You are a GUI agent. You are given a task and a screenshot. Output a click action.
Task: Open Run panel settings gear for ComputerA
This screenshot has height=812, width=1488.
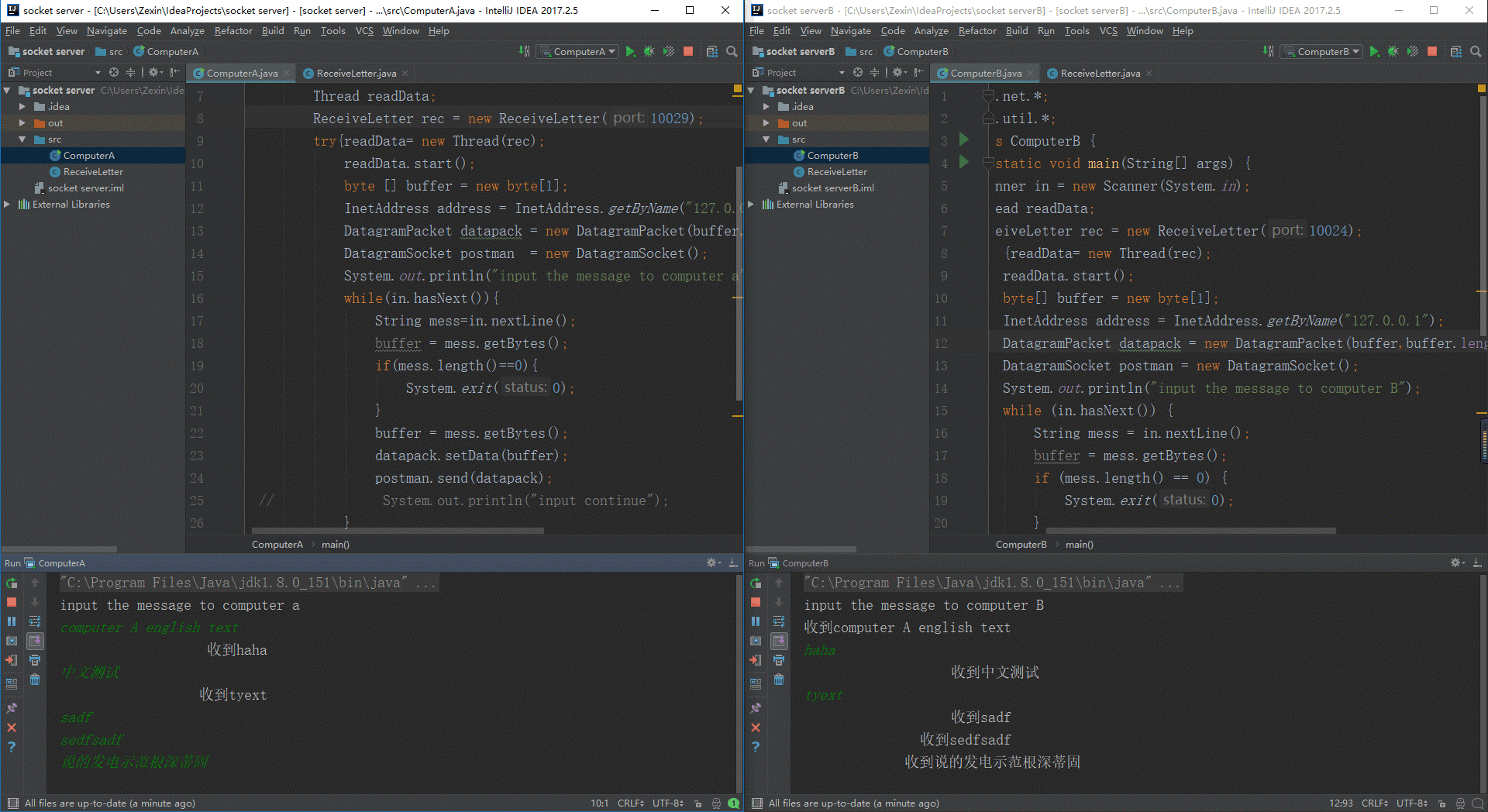pos(711,563)
